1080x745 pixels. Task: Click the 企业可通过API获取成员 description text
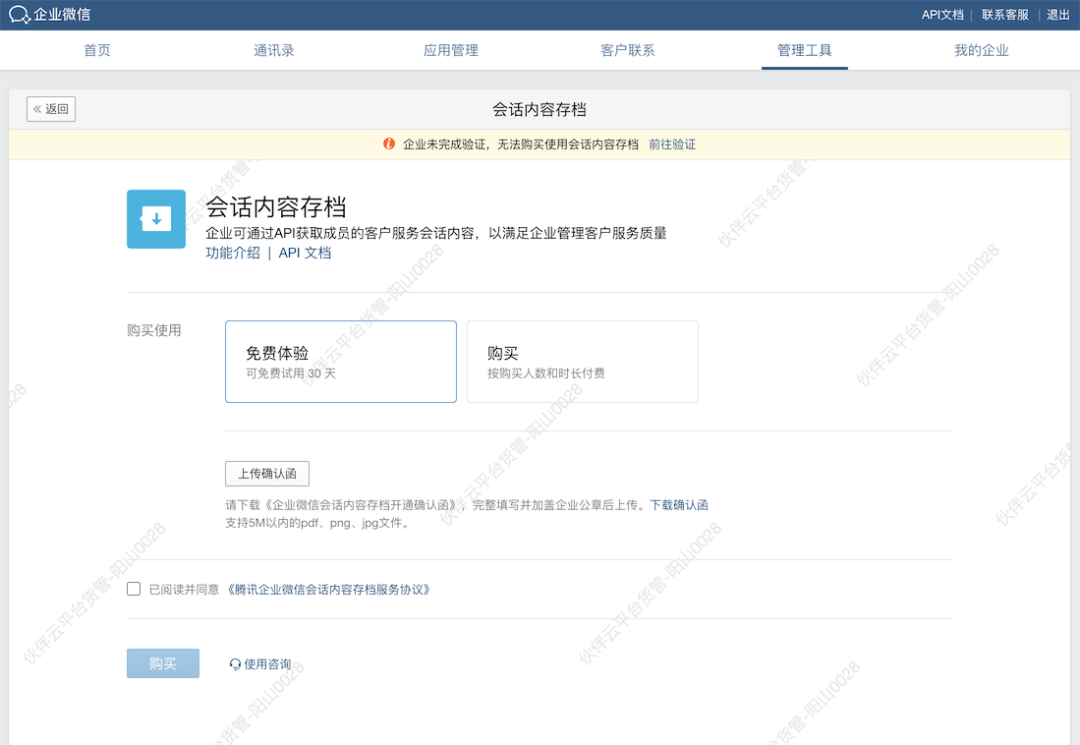(436, 233)
